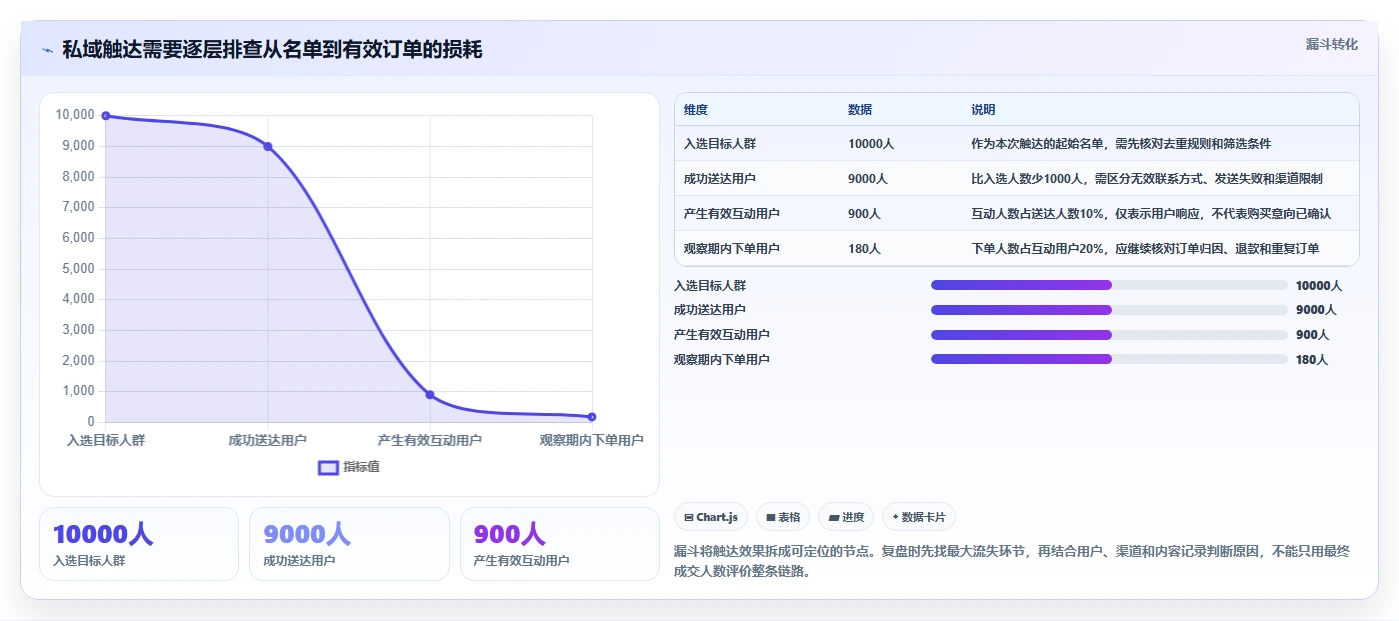Click the table value 9000人
1399x621 pixels.
point(868,179)
